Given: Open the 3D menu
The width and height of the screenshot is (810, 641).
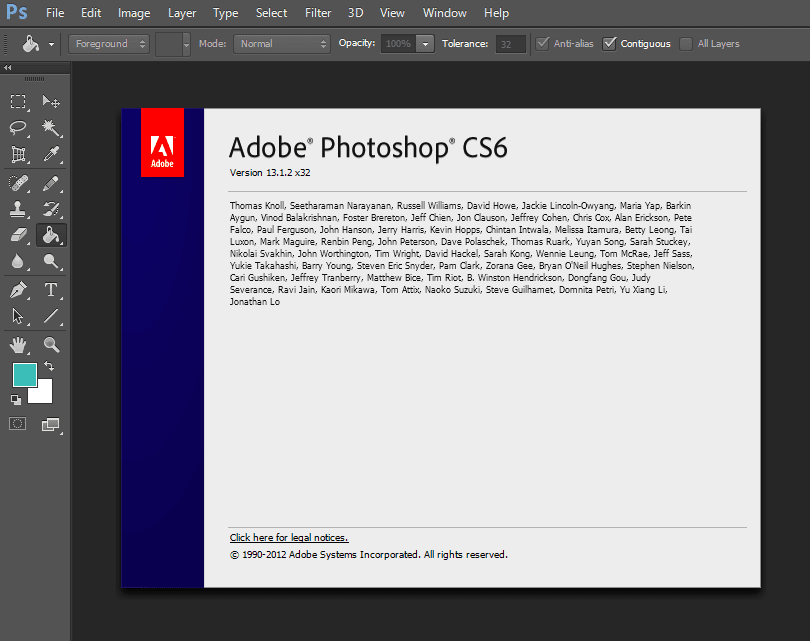Looking at the screenshot, I should click(x=355, y=13).
